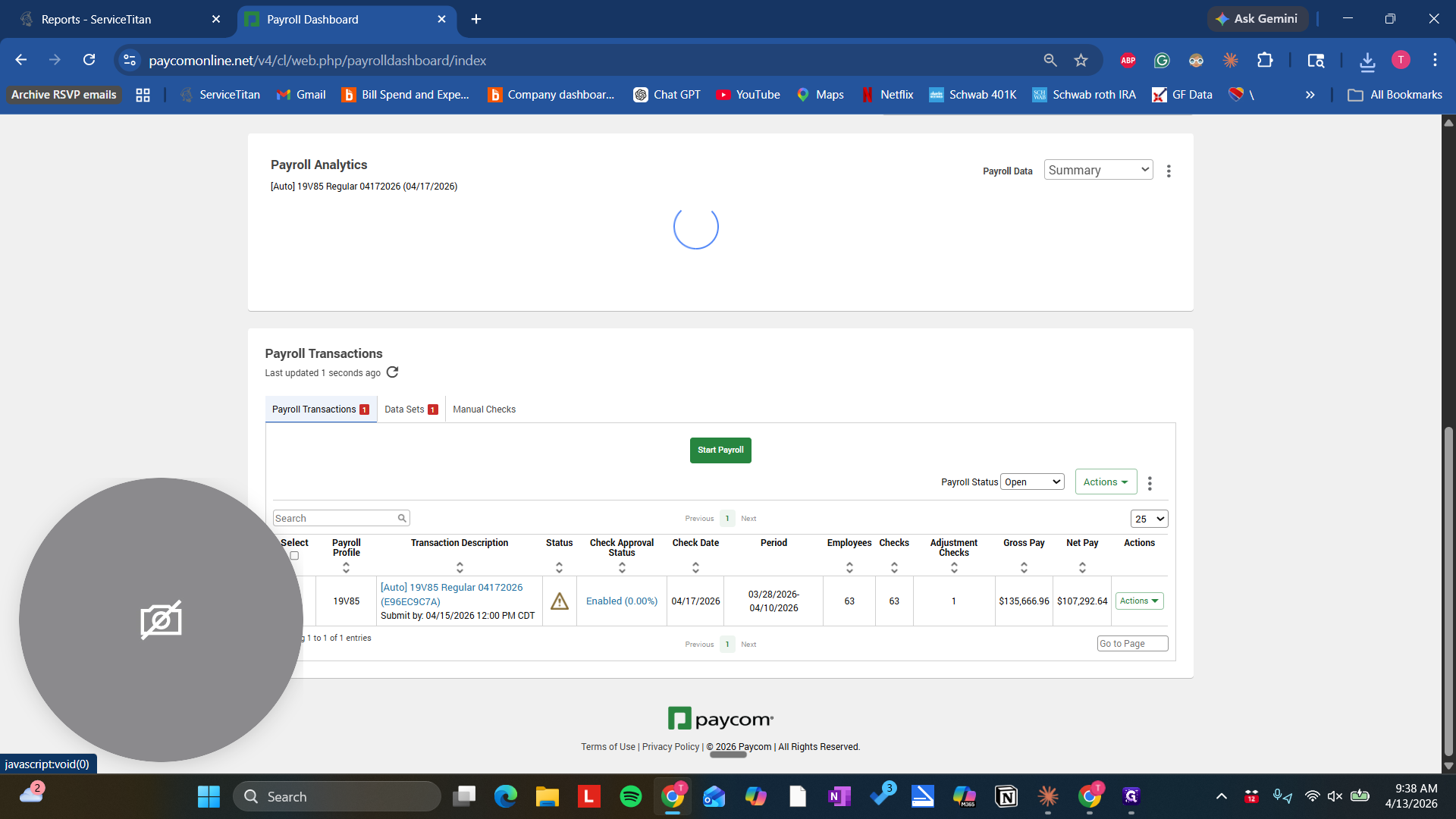Sort the Gross Pay column
This screenshot has height=819, width=1456.
coord(1024,566)
